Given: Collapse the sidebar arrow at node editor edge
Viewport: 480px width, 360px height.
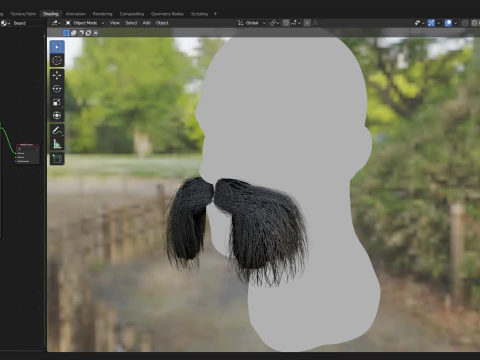Looking at the screenshot, I should [x=44, y=36].
